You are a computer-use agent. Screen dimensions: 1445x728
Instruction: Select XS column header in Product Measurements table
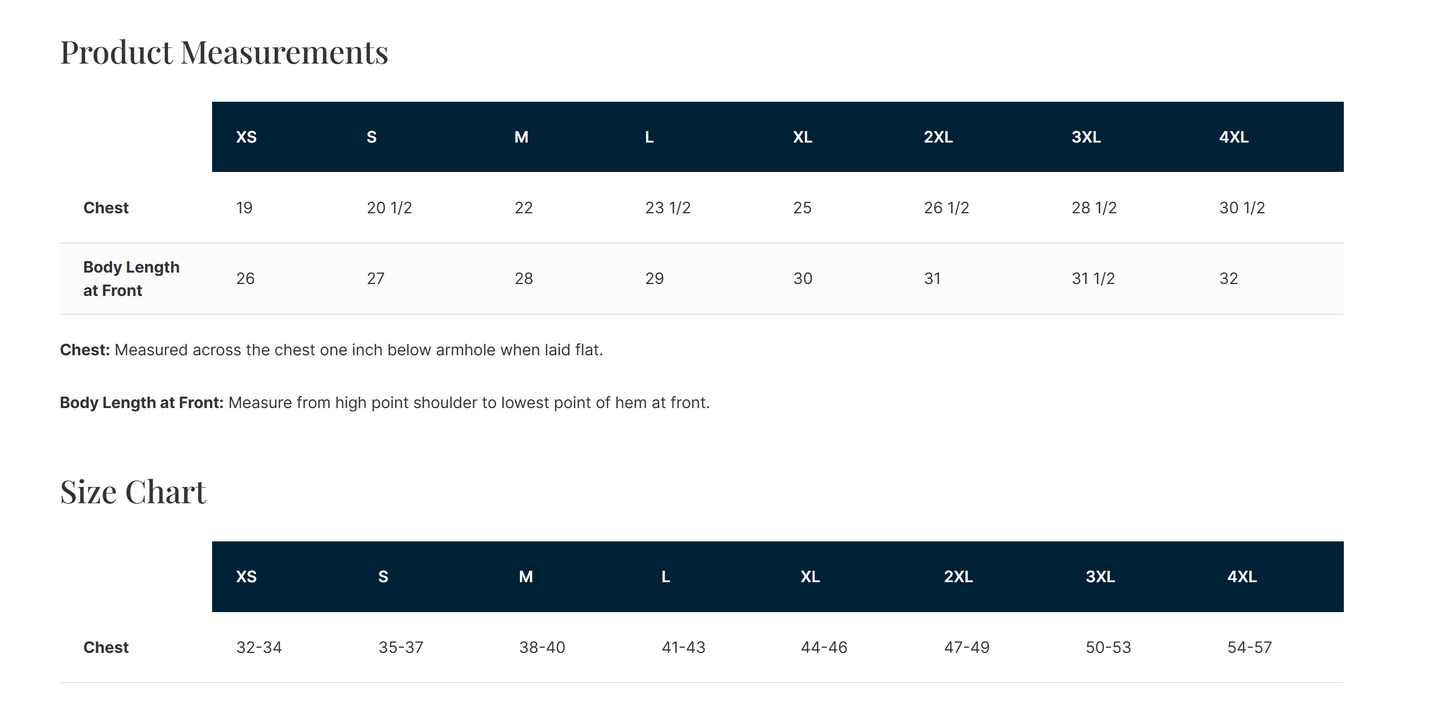[246, 137]
